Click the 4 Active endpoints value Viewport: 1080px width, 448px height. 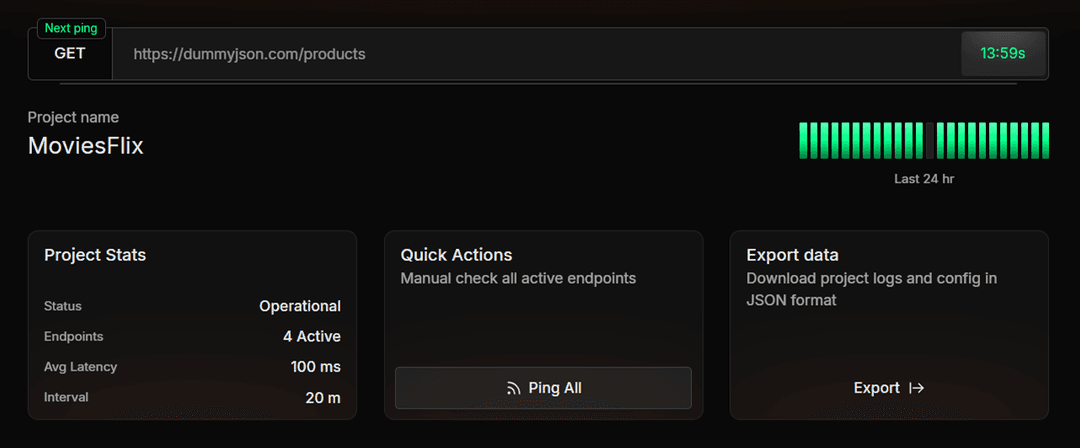pos(312,336)
